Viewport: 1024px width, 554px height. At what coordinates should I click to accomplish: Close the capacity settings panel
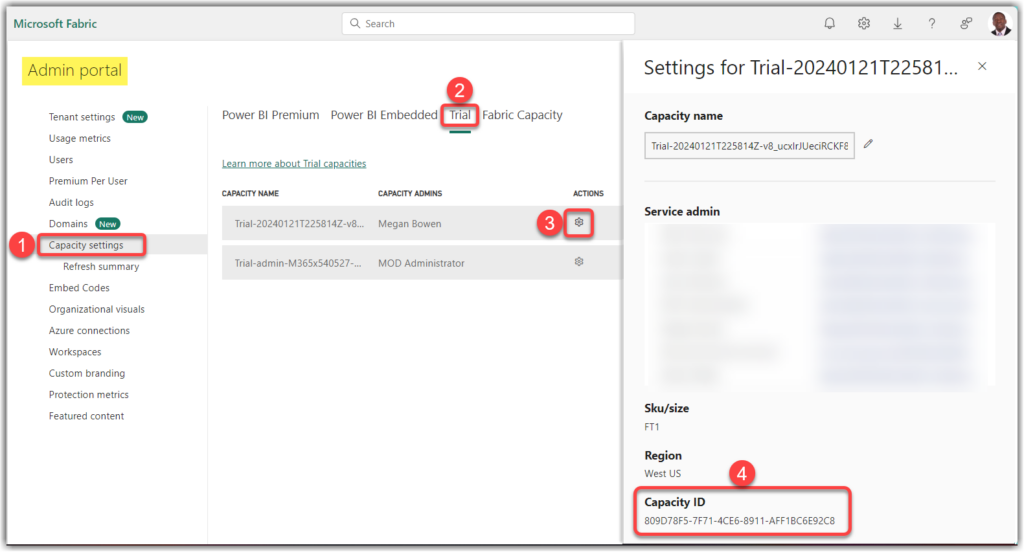click(982, 66)
